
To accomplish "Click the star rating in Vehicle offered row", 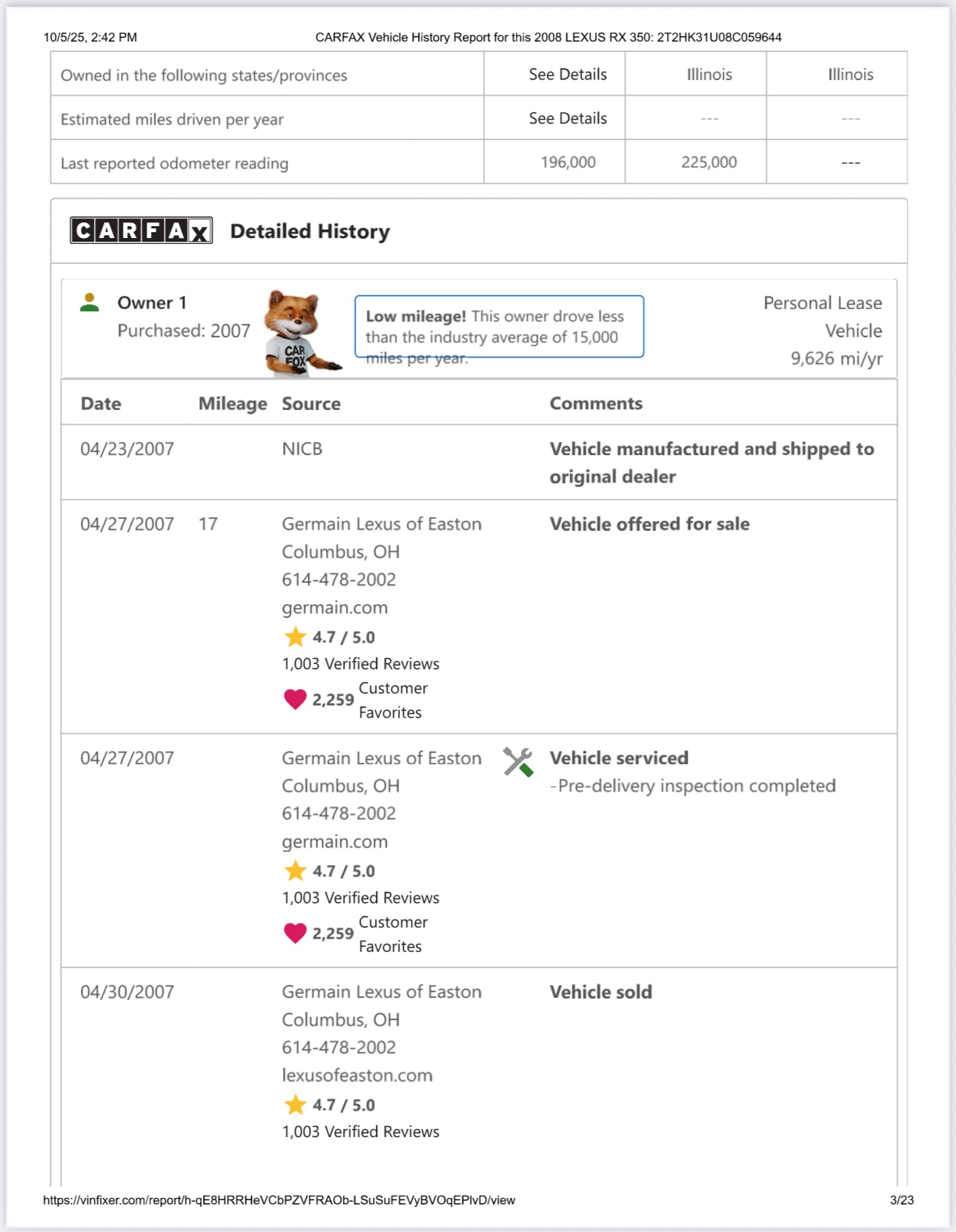I will (x=296, y=637).
